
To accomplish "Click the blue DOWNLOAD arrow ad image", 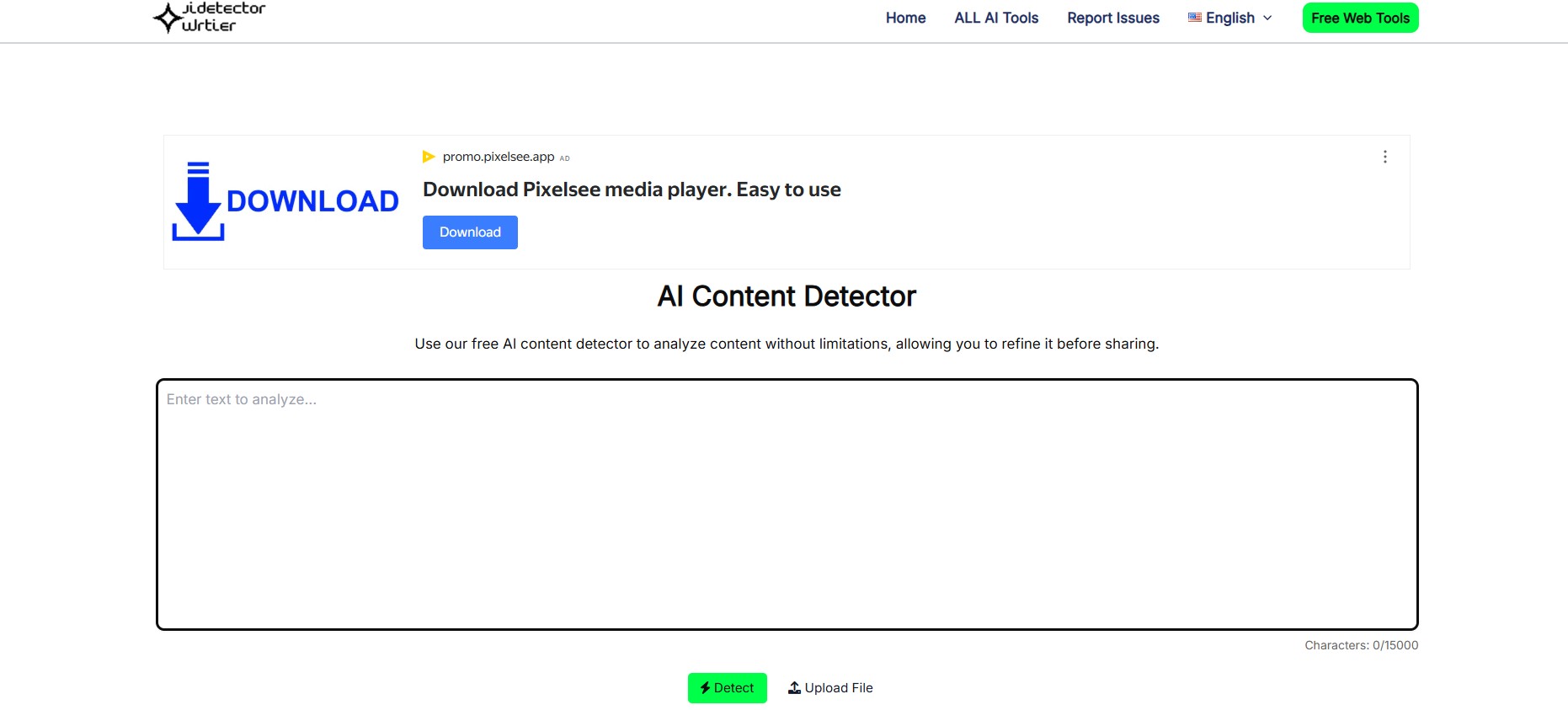I will point(285,201).
